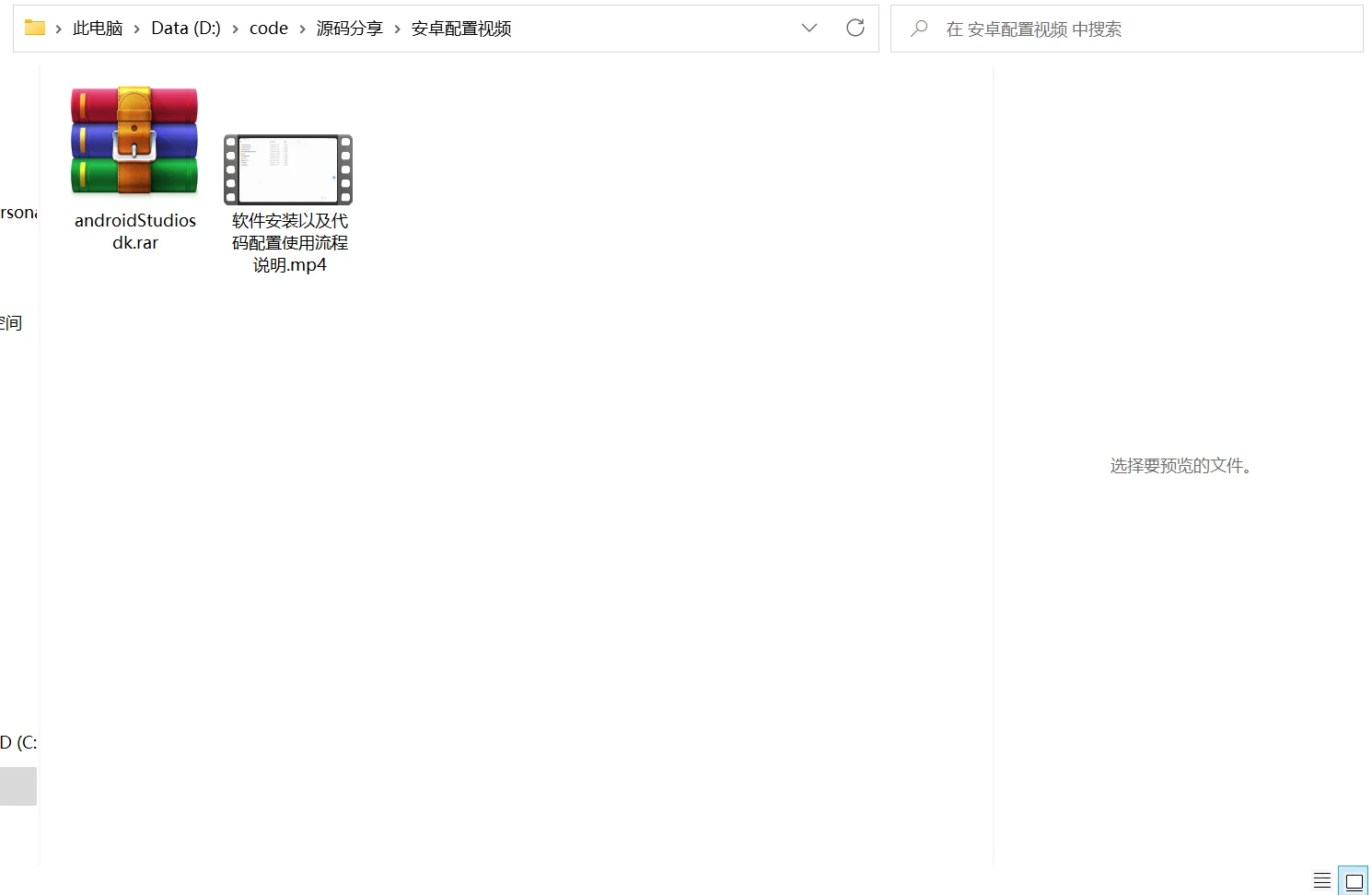
Task: Navigate to the Data (D:) drive
Action: point(185,29)
